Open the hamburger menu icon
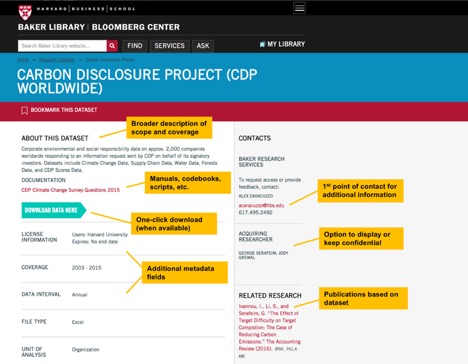 pyautogui.click(x=299, y=8)
